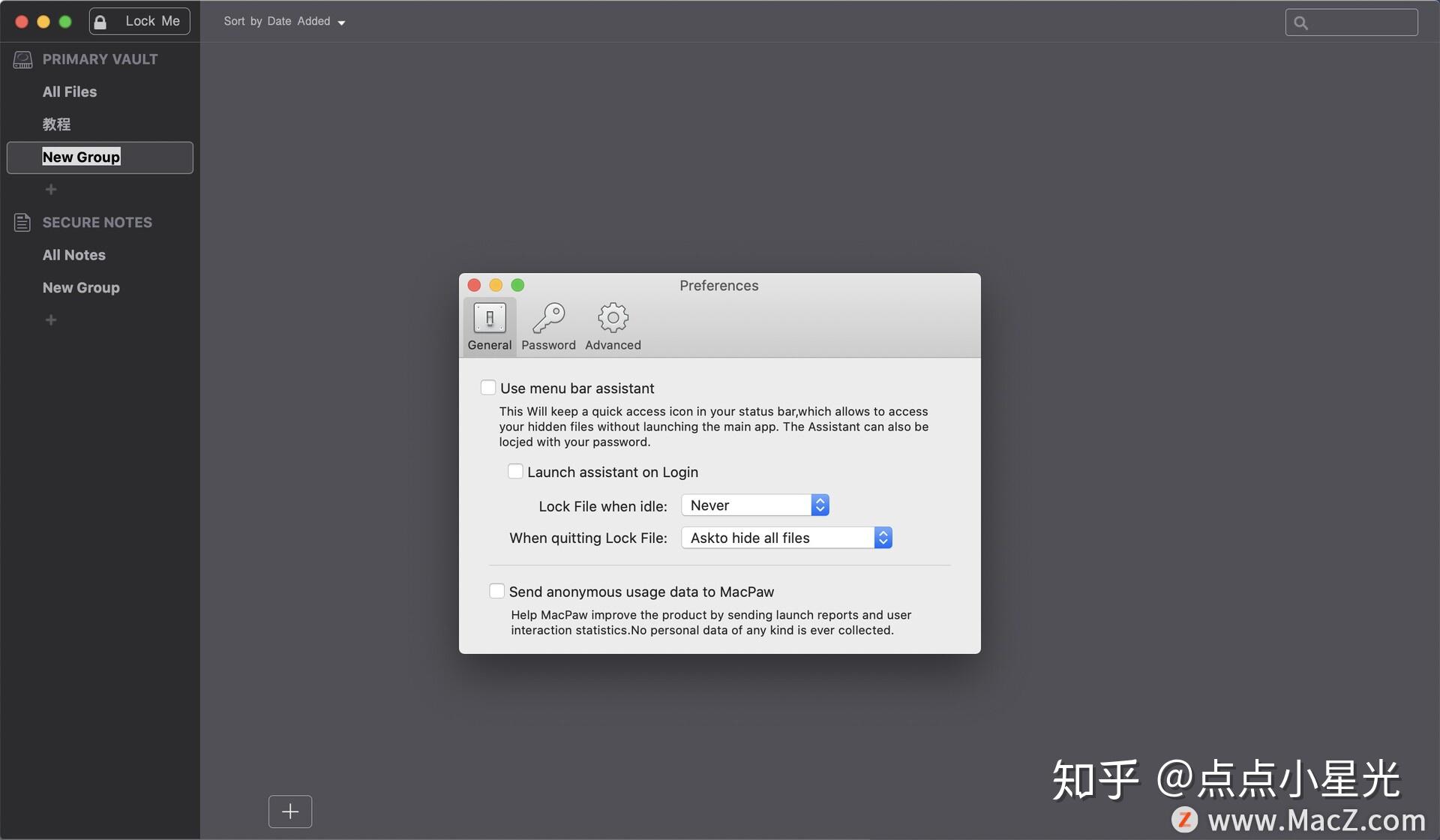Click the Lock Me button

[139, 21]
